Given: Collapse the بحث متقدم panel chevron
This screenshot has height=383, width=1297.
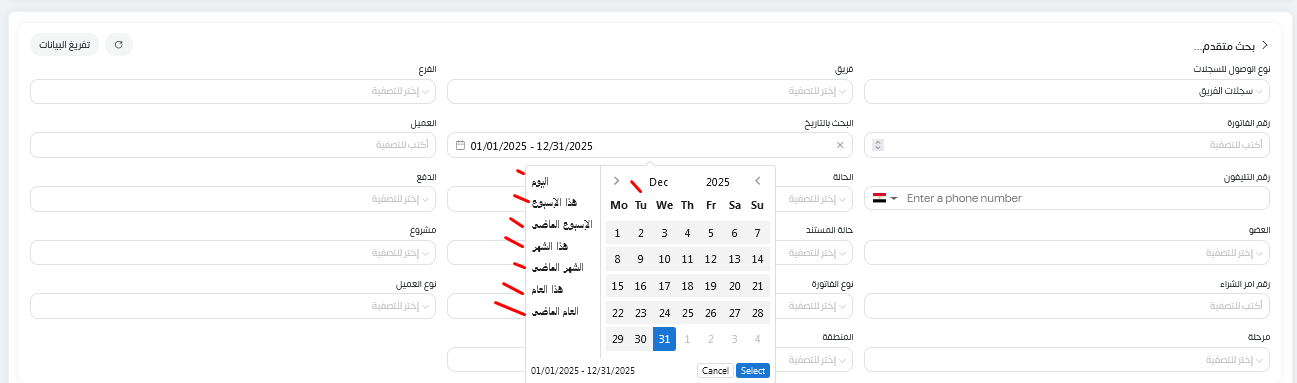Looking at the screenshot, I should (1264, 46).
